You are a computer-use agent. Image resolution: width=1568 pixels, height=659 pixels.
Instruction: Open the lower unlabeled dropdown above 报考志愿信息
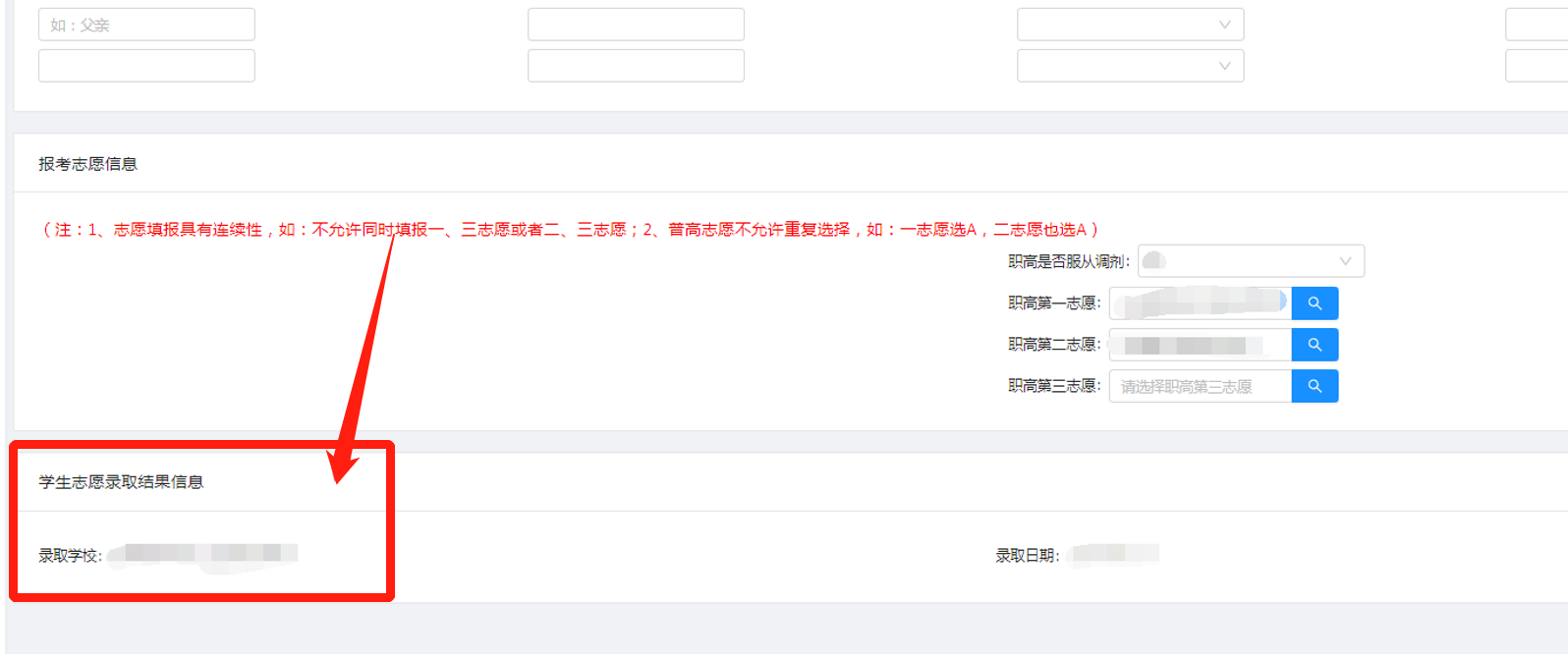(x=1130, y=66)
